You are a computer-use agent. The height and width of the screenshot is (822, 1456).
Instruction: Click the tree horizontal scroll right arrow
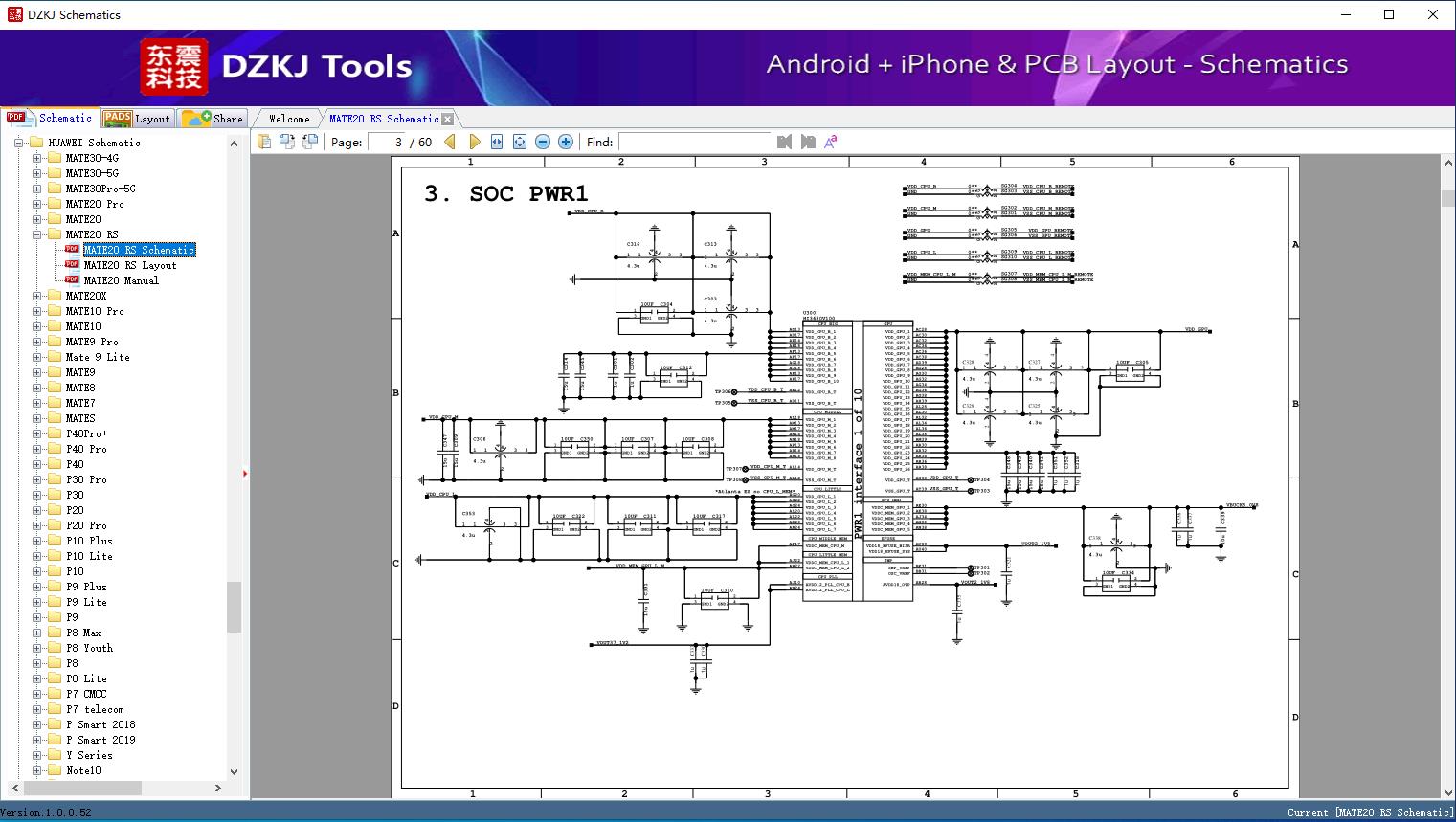click(218, 789)
